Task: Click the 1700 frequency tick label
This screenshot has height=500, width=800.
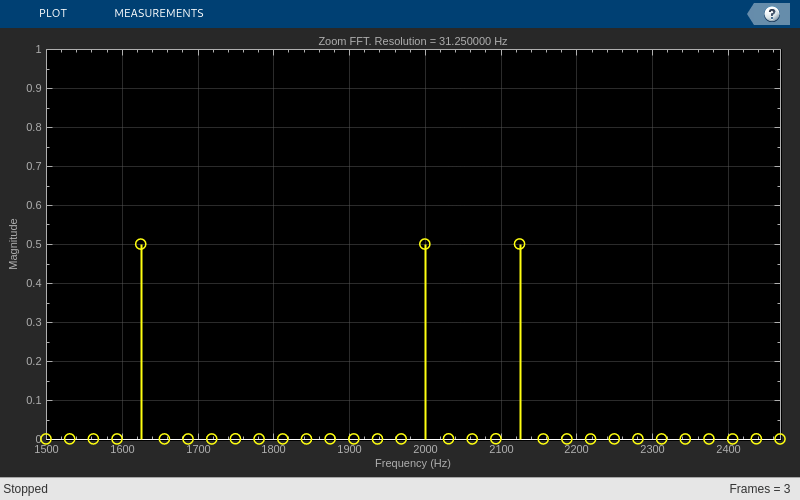Action: tap(198, 449)
